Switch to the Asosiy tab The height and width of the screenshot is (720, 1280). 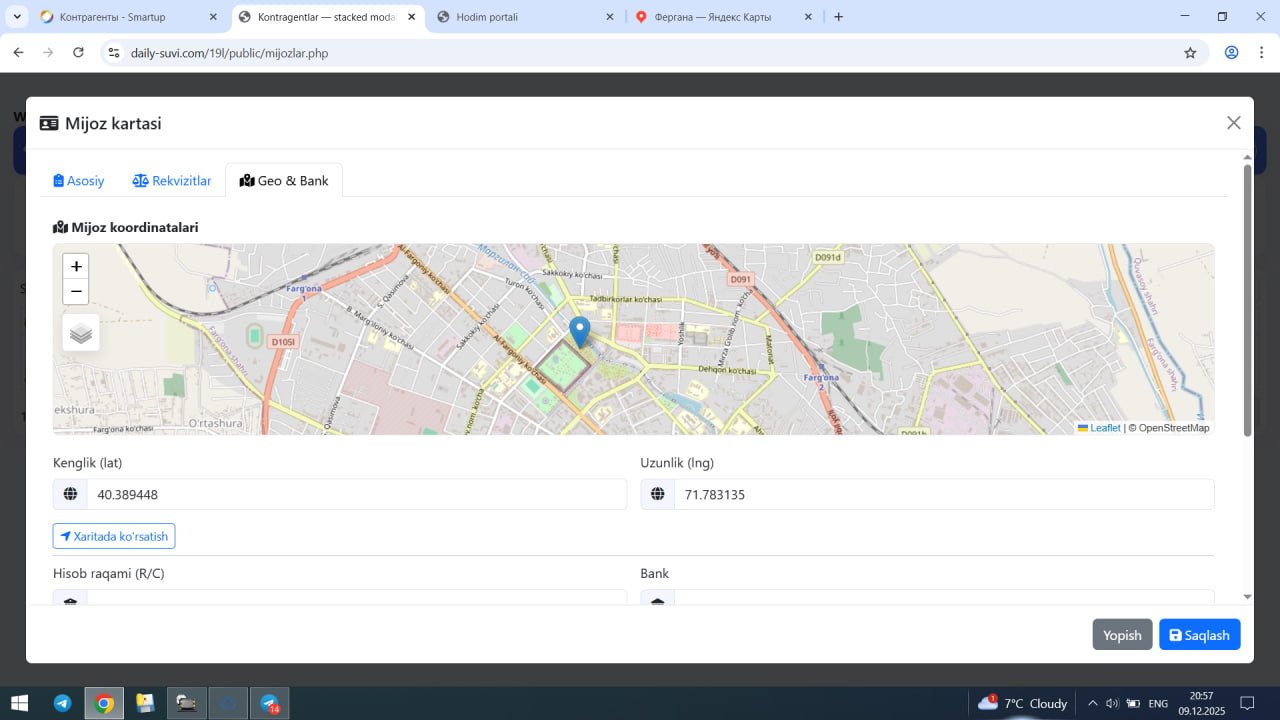[x=79, y=181]
